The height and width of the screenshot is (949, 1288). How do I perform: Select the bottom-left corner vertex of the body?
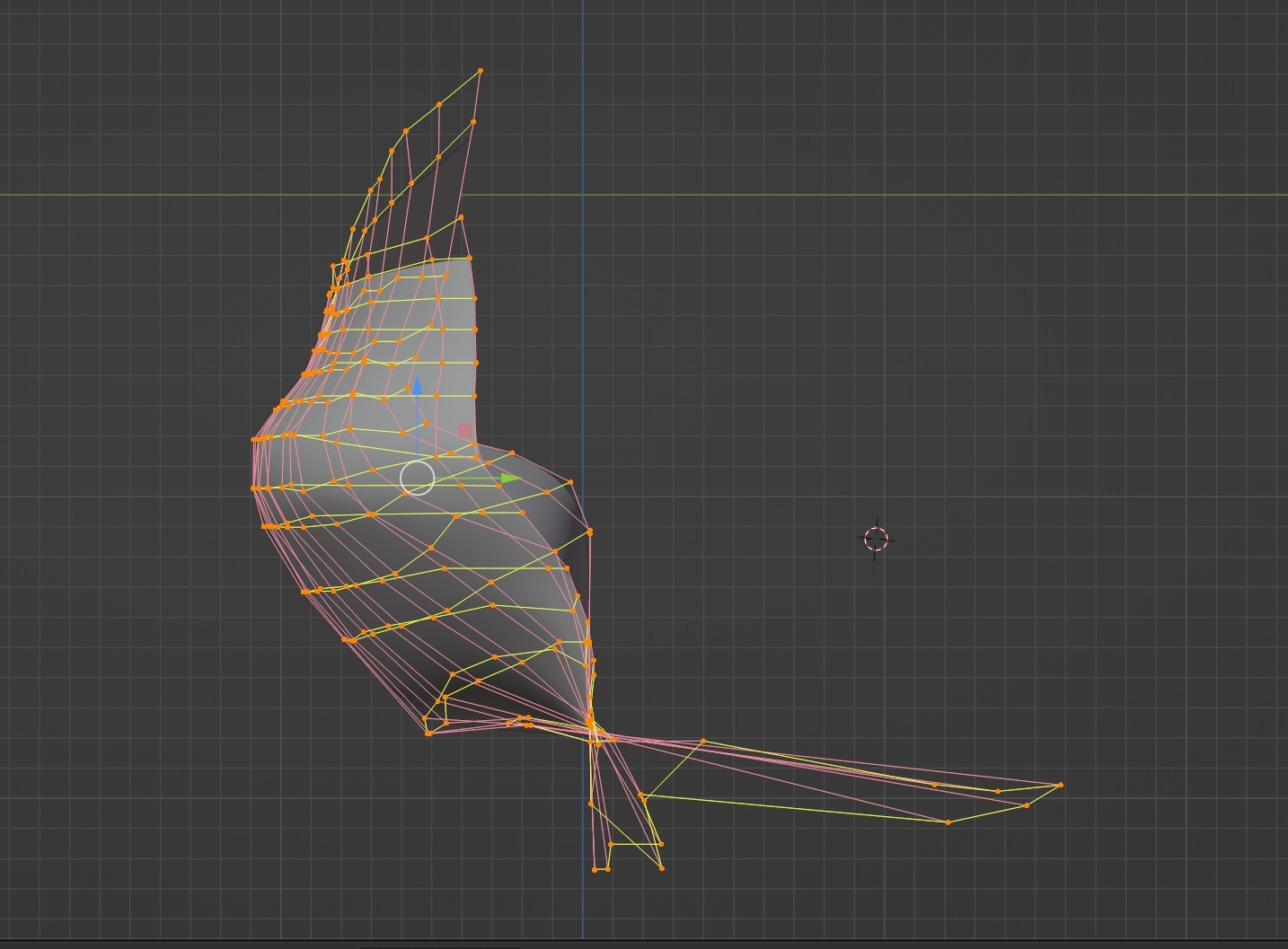[x=428, y=734]
